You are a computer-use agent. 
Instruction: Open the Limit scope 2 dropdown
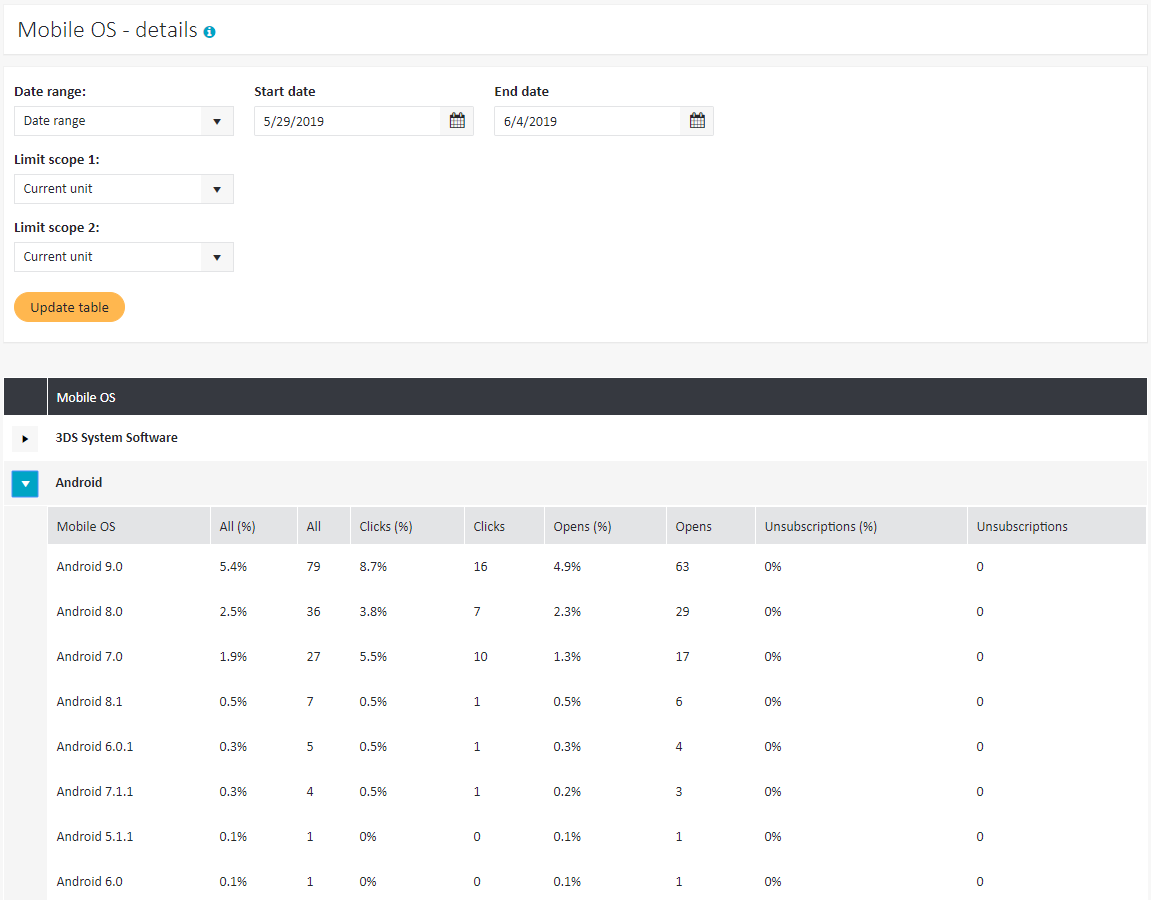[123, 257]
